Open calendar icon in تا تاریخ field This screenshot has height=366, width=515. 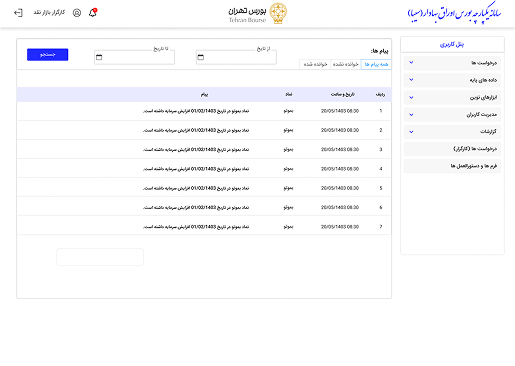(99, 57)
